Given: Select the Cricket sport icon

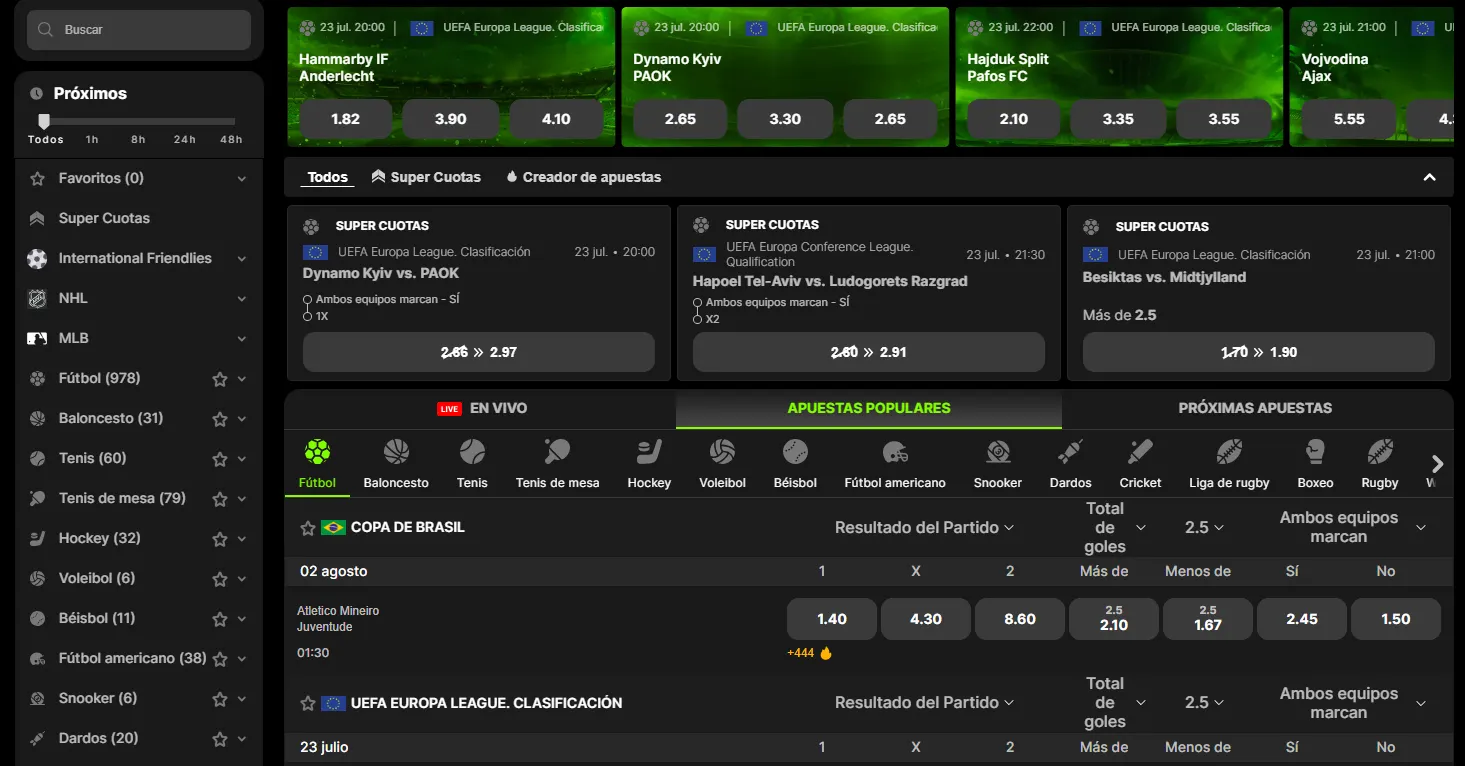Looking at the screenshot, I should point(1140,452).
